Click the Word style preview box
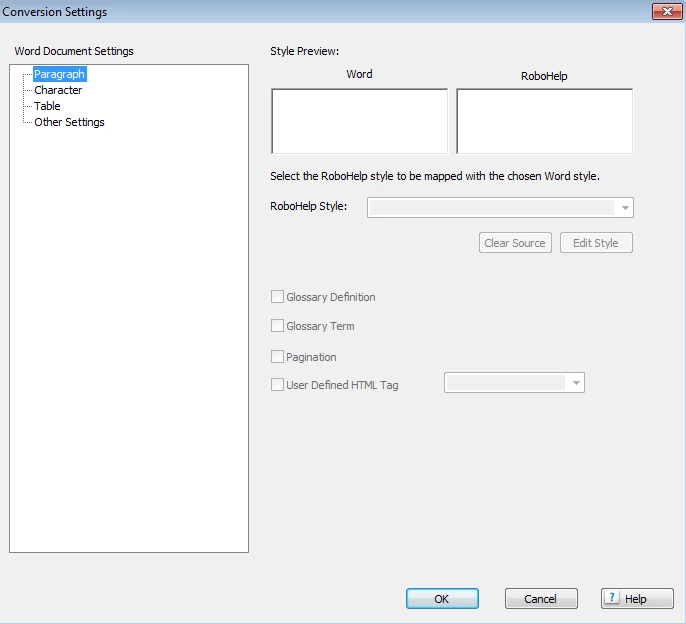686x624 pixels. coord(360,121)
